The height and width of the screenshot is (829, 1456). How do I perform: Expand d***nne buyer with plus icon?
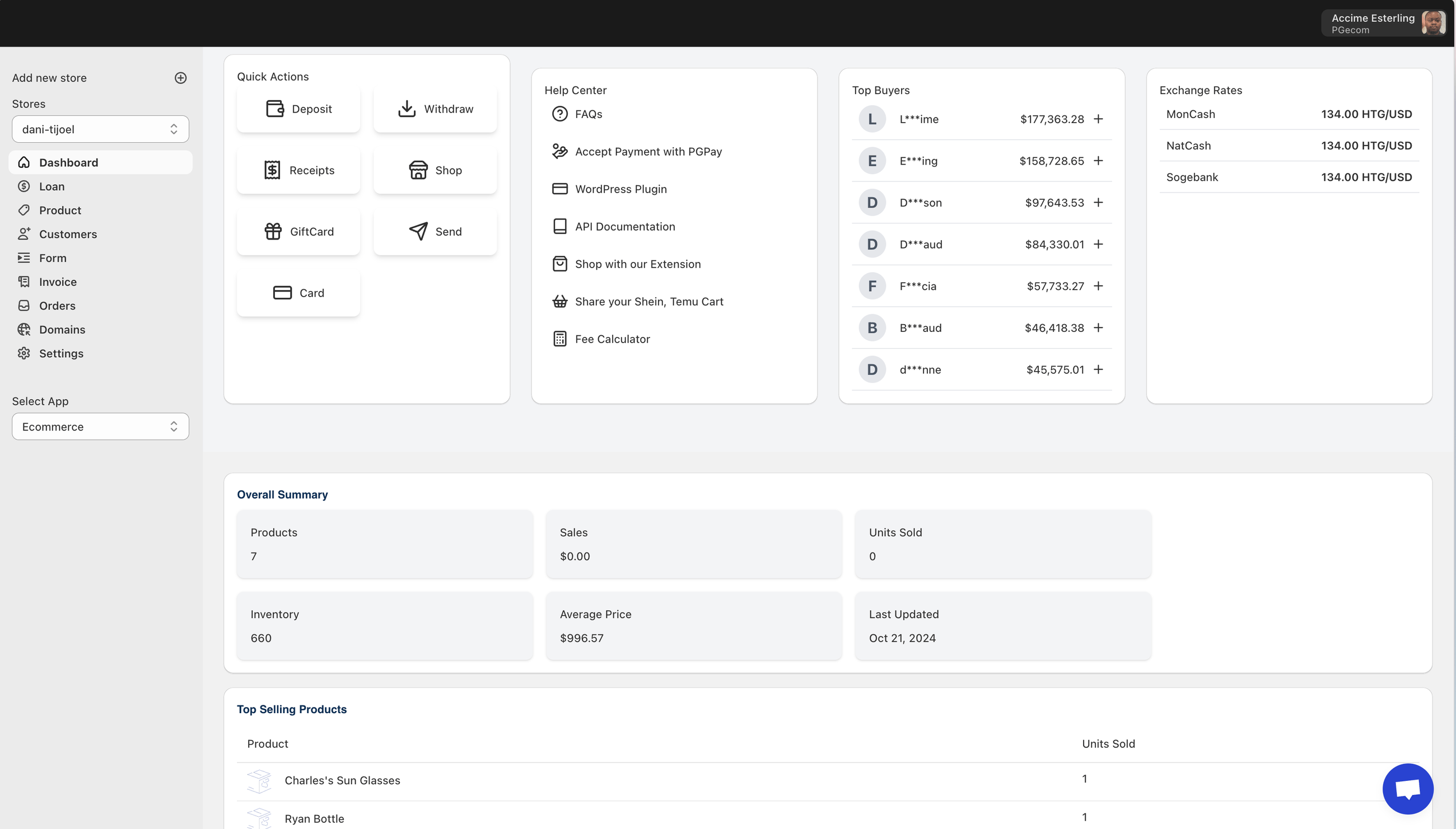(x=1098, y=369)
